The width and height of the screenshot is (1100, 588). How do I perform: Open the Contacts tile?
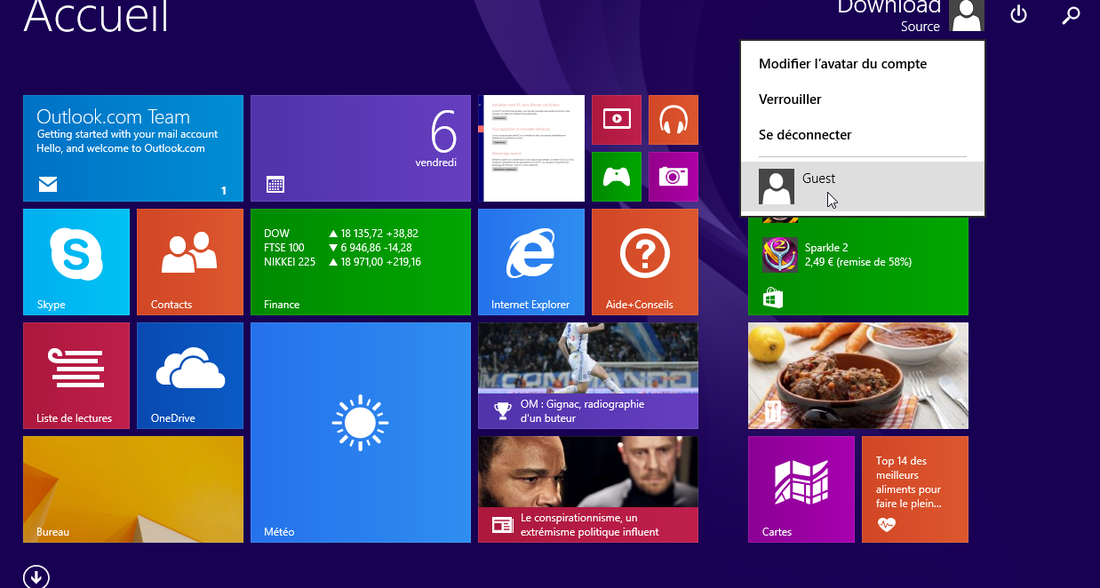[190, 262]
